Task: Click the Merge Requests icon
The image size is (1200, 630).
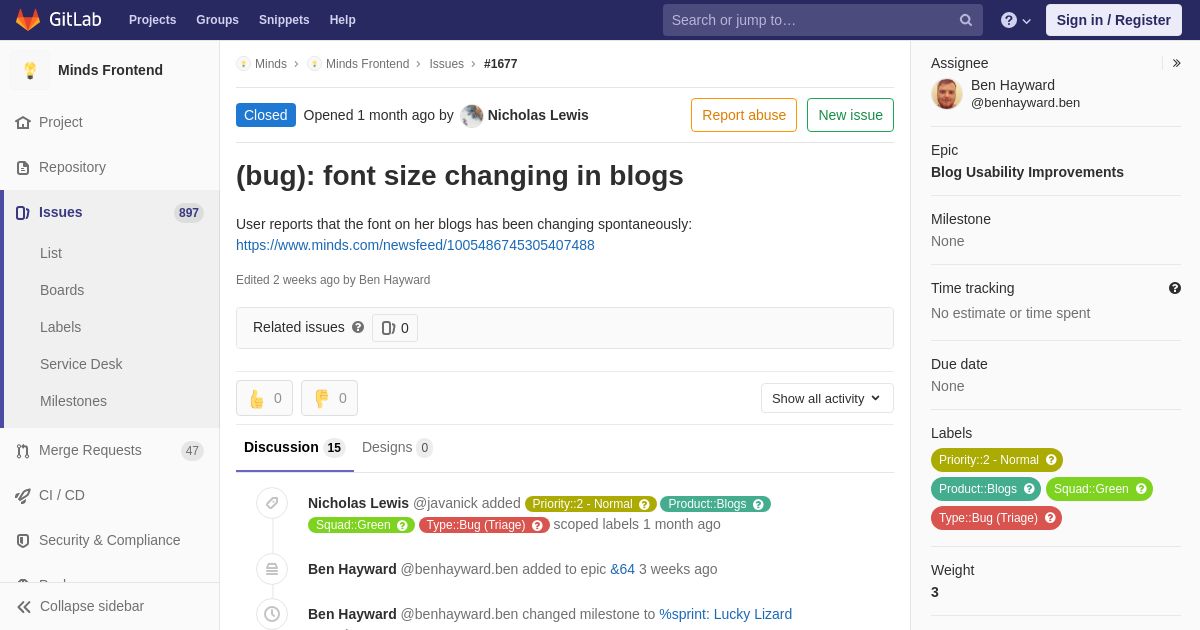Action: (x=23, y=450)
